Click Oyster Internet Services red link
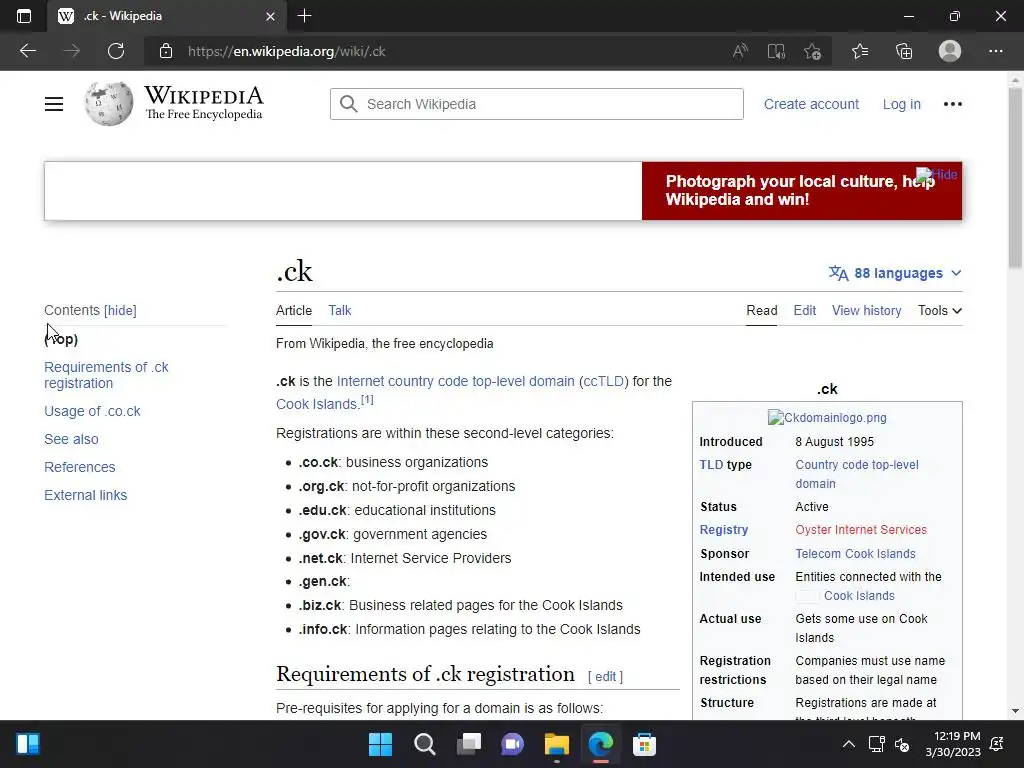The height and width of the screenshot is (768, 1024). click(x=861, y=530)
